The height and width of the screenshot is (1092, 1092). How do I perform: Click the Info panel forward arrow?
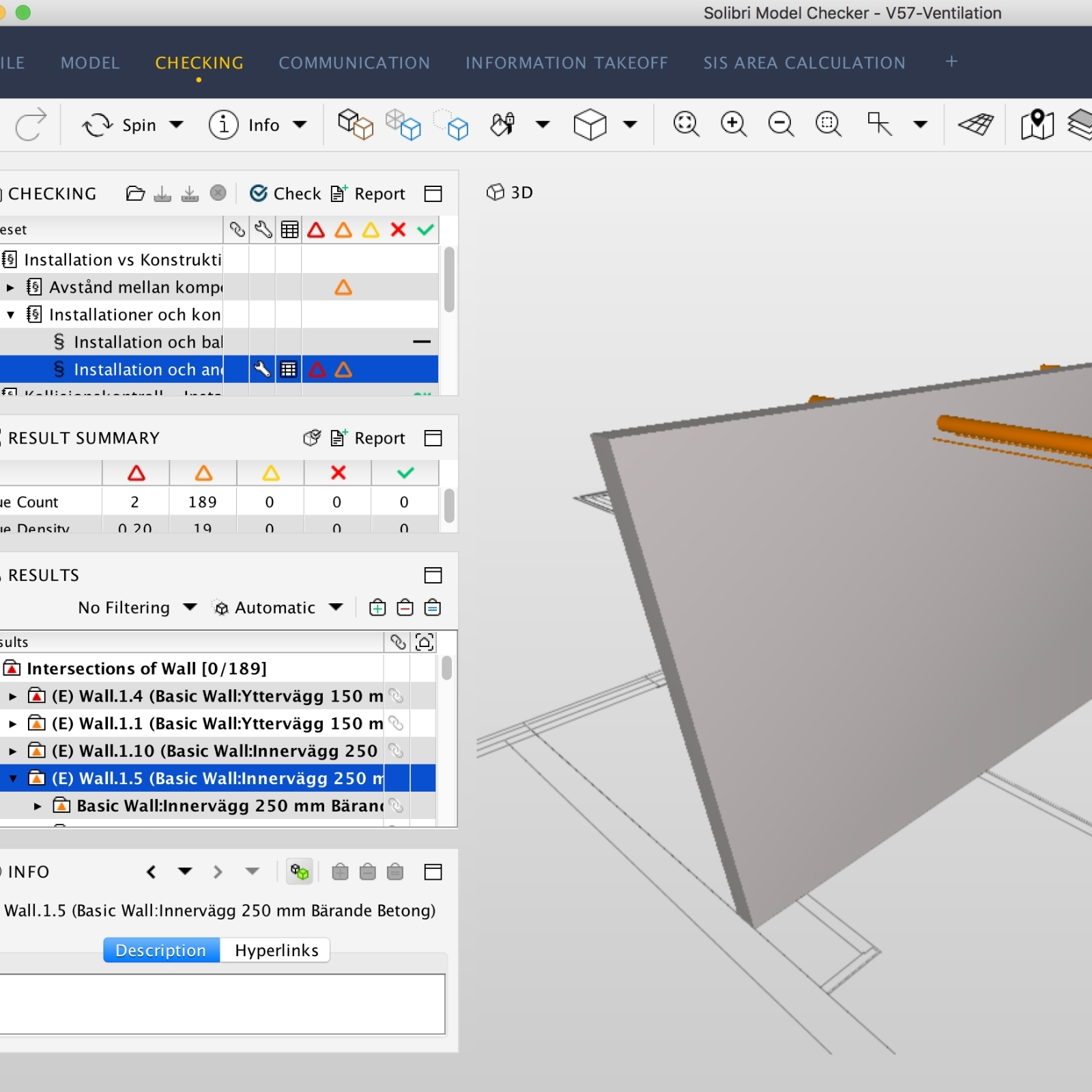218,872
